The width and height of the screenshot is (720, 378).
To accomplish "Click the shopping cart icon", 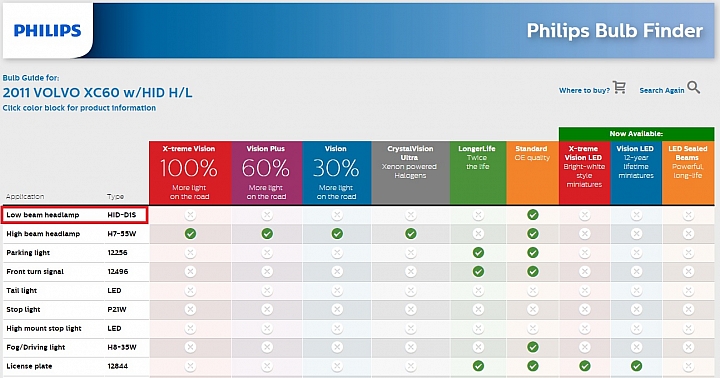I will pyautogui.click(x=619, y=87).
